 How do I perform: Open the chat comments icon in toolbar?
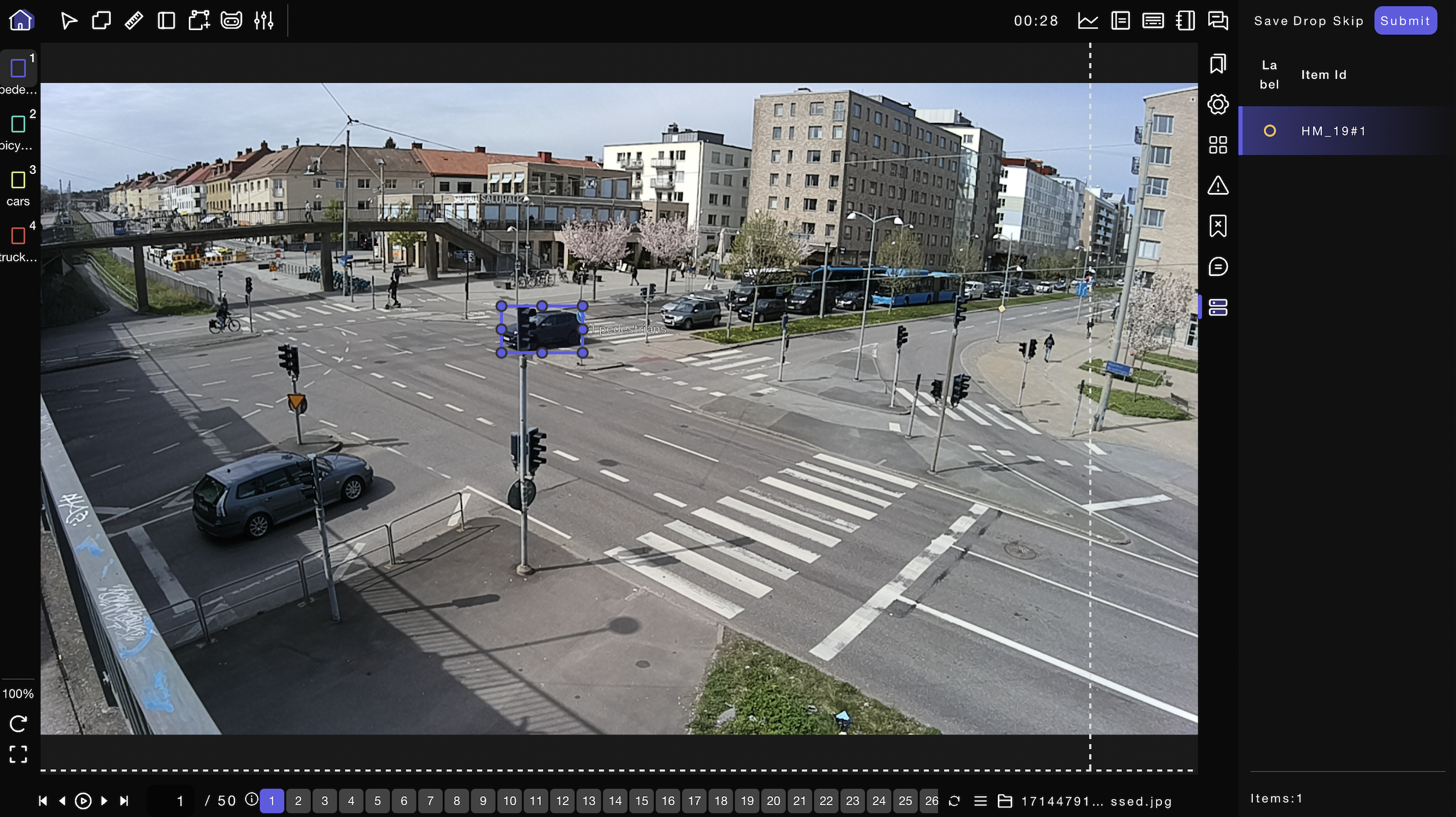pos(1218,21)
